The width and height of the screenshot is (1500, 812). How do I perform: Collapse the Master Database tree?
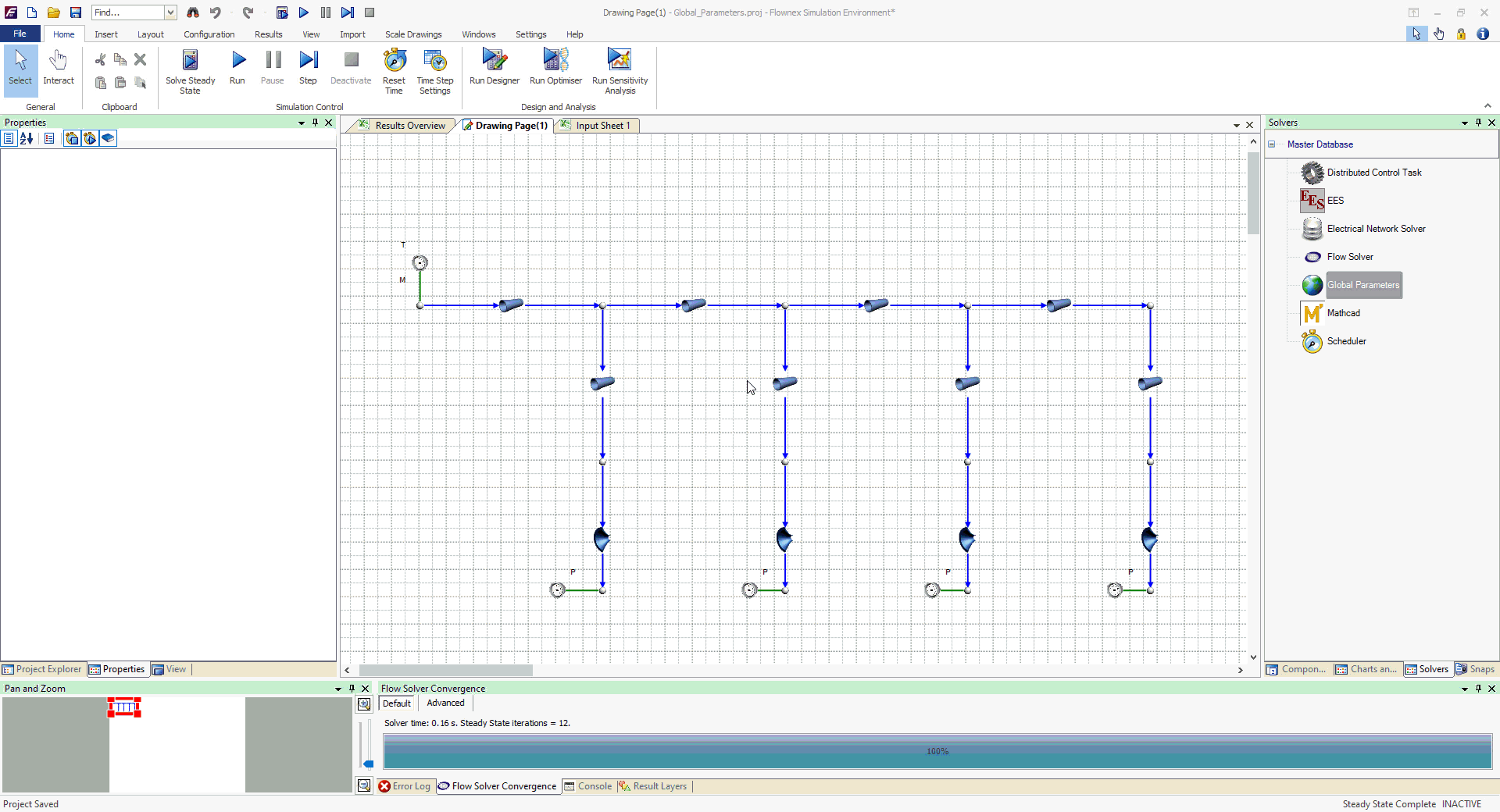1272,144
